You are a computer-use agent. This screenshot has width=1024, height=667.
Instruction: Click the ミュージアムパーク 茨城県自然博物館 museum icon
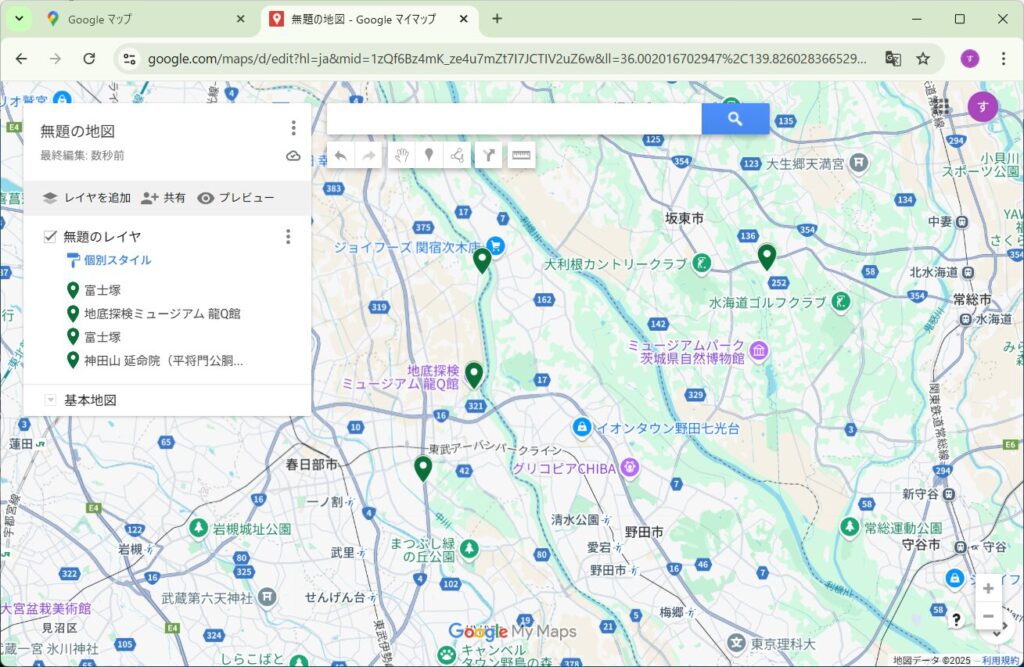pos(759,351)
